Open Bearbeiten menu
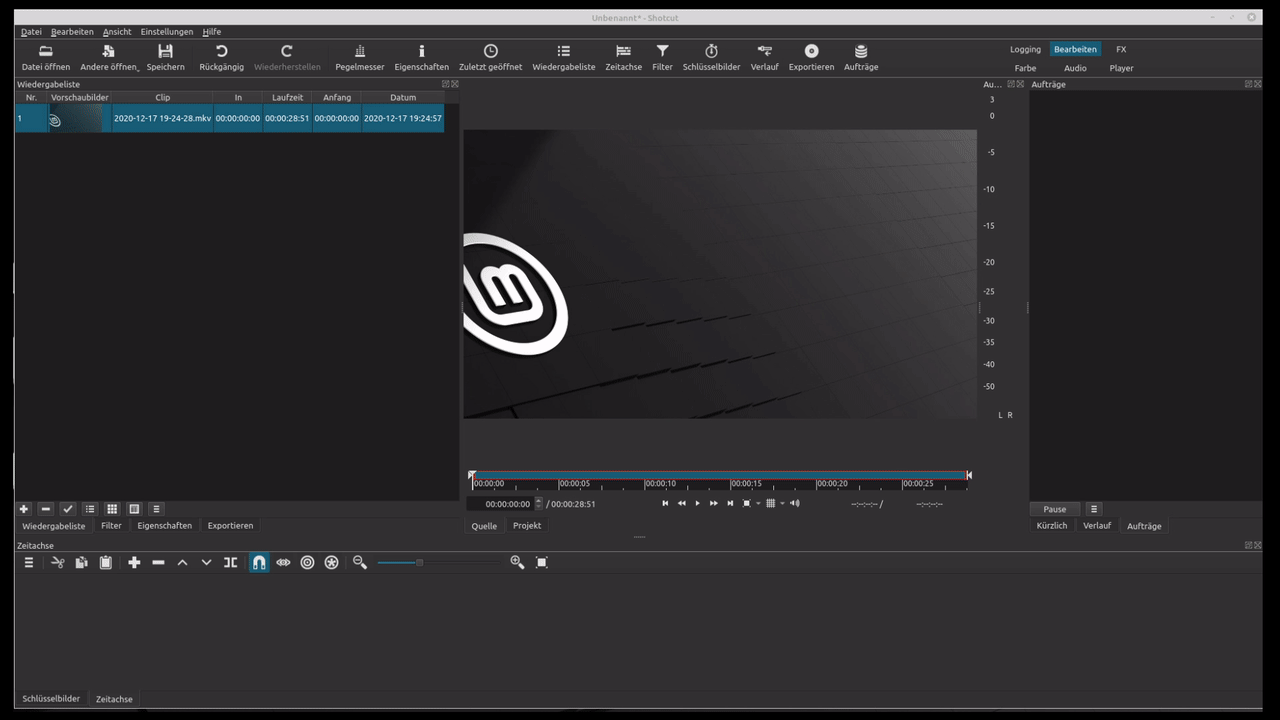The width and height of the screenshot is (1280, 720). [72, 32]
